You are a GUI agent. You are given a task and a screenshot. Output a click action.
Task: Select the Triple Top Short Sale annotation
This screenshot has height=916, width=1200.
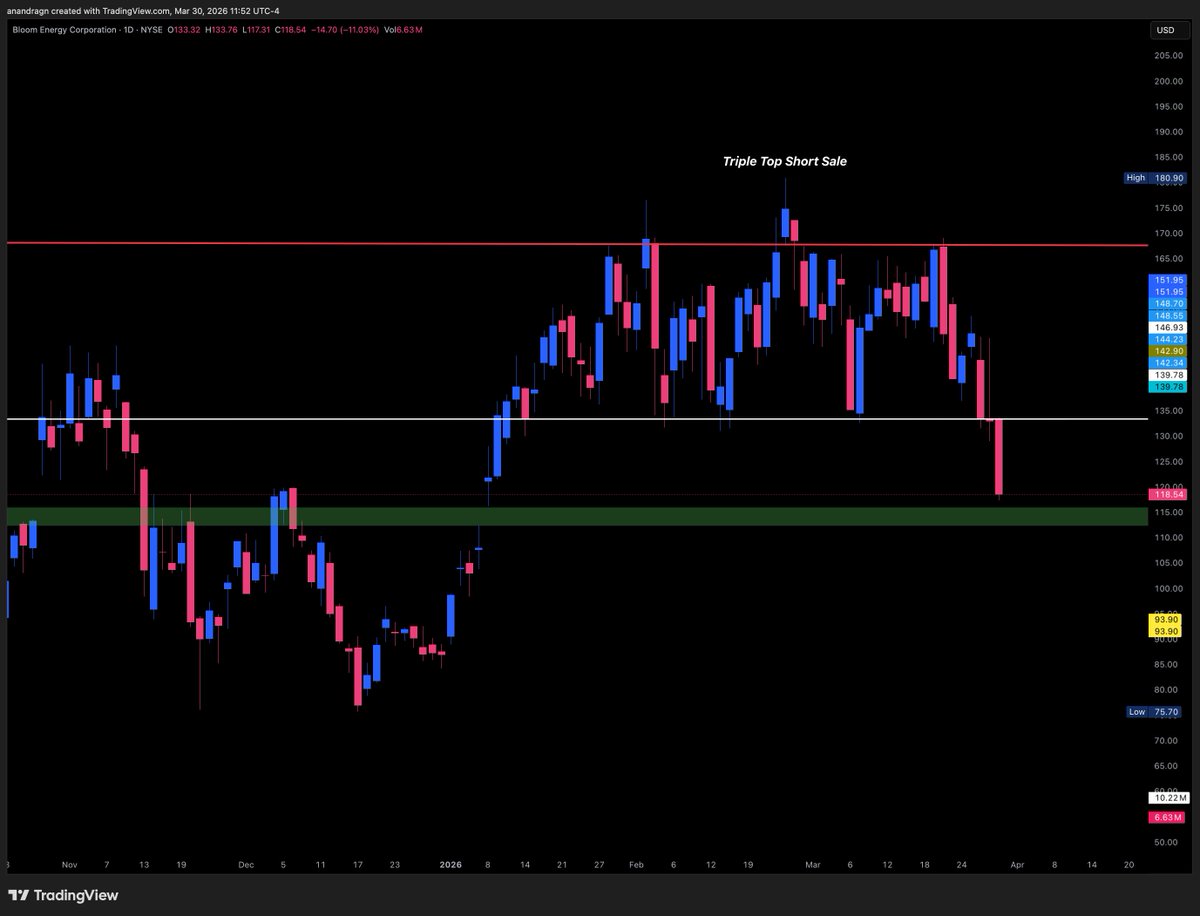[785, 161]
